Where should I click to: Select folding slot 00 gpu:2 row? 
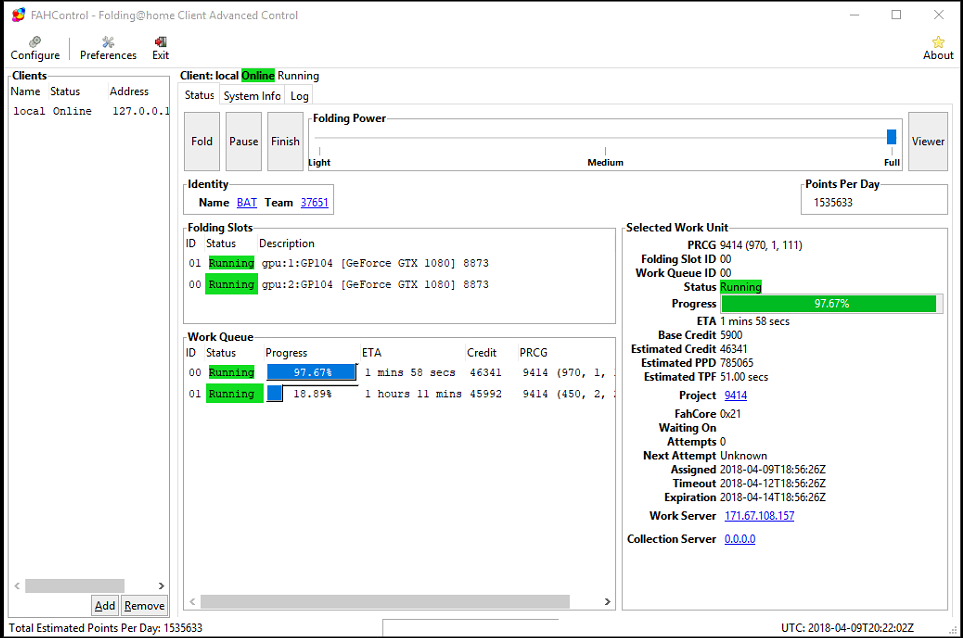point(399,284)
